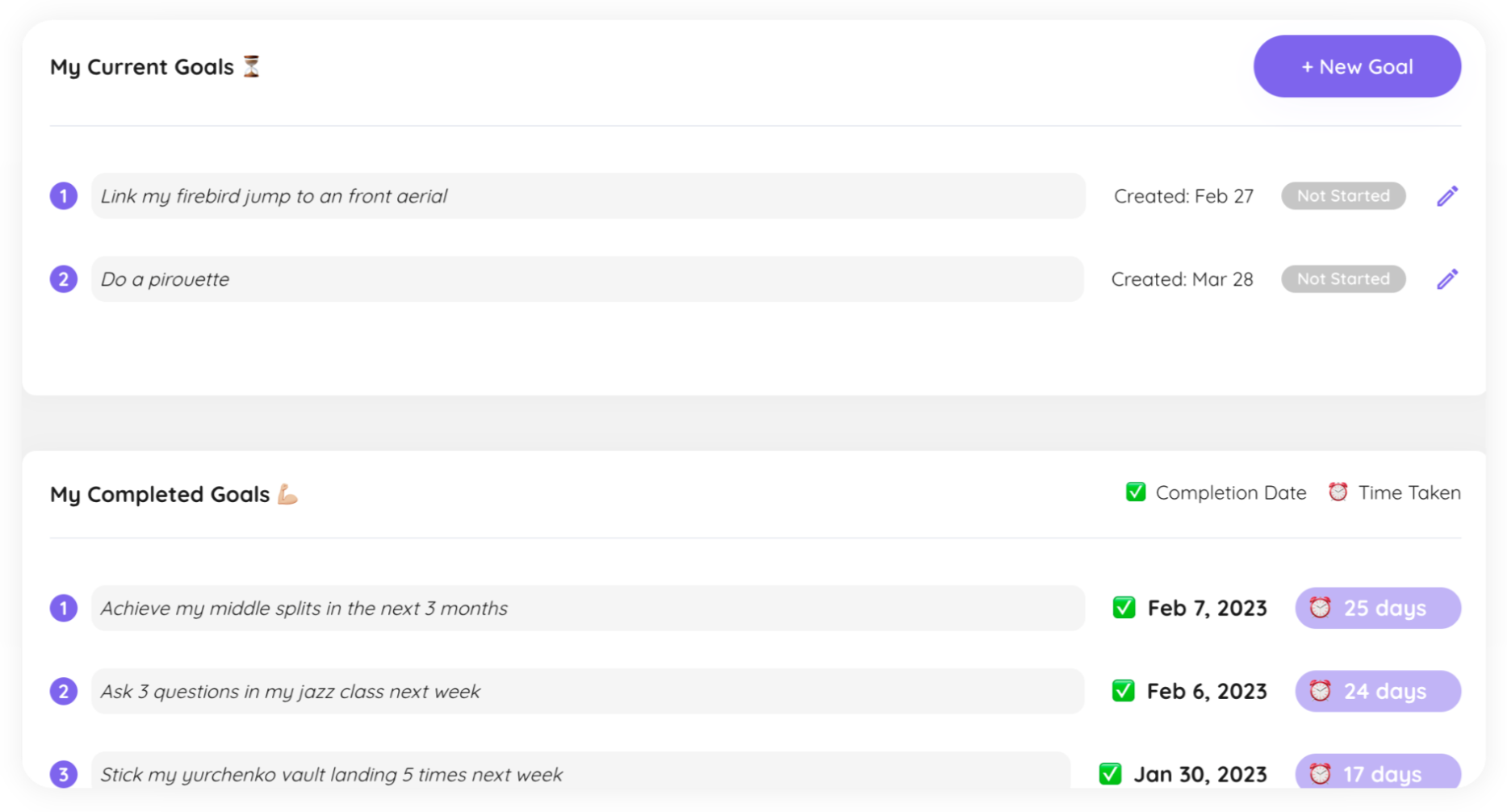
Task: Click the alarm clock icon beside Time Taken
Action: point(1337,492)
